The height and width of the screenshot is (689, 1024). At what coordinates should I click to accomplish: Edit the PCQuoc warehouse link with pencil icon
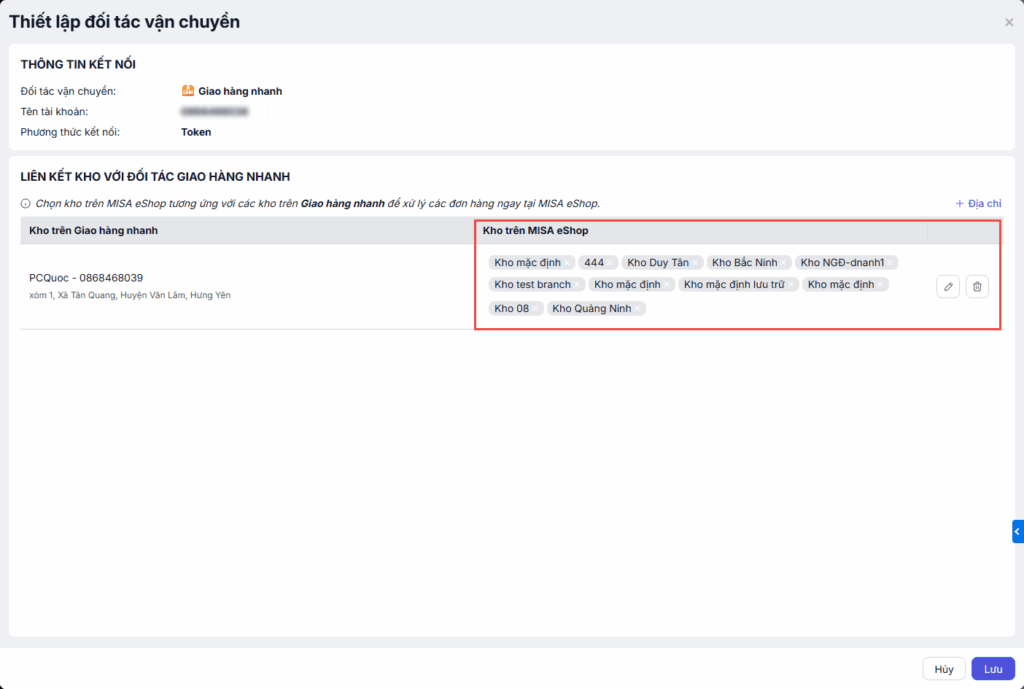(948, 287)
